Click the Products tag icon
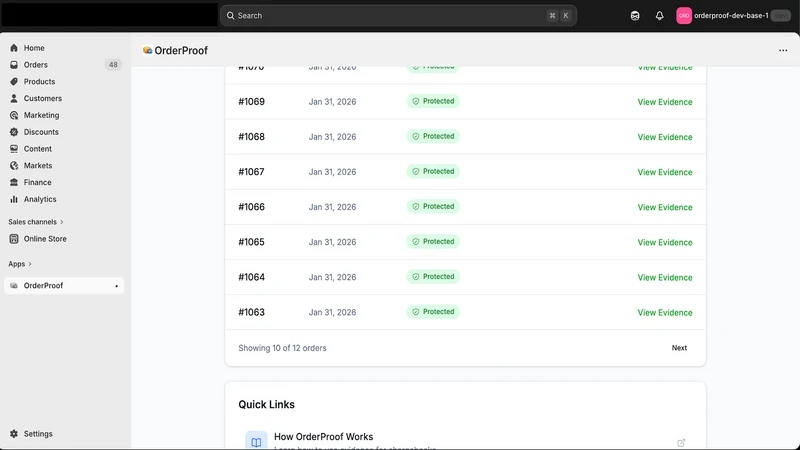The image size is (800, 450). (14, 82)
